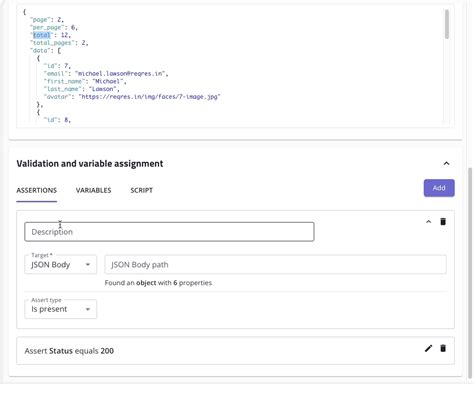Edit the Assert Status equals 200 row
The width and height of the screenshot is (474, 394).
(x=428, y=348)
